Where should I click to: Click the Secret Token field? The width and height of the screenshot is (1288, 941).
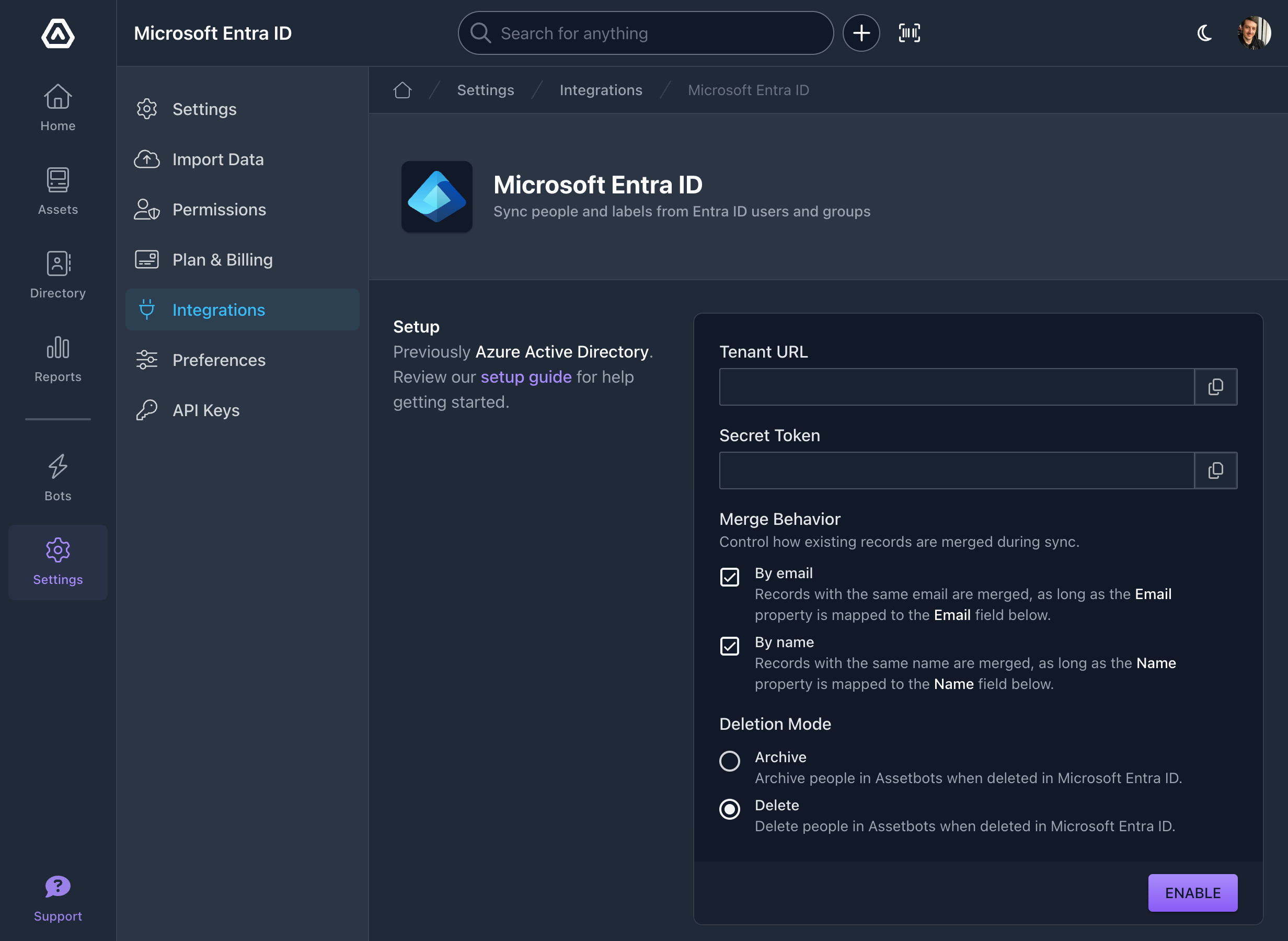957,470
